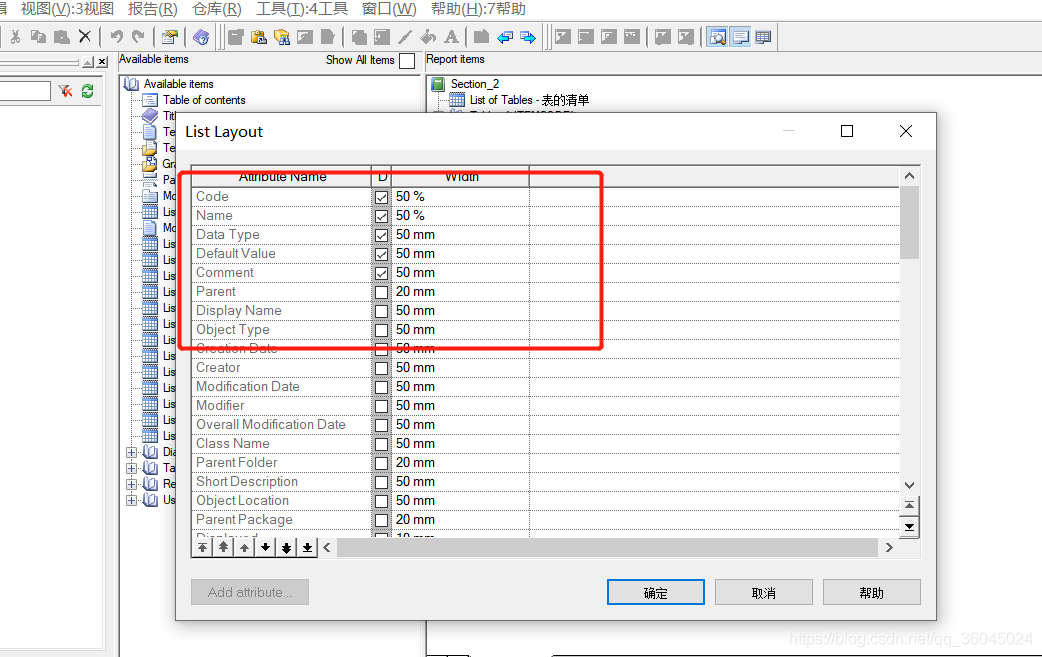
Task: Select 'List of Tables - 表的清单' report item
Action: 529,100
